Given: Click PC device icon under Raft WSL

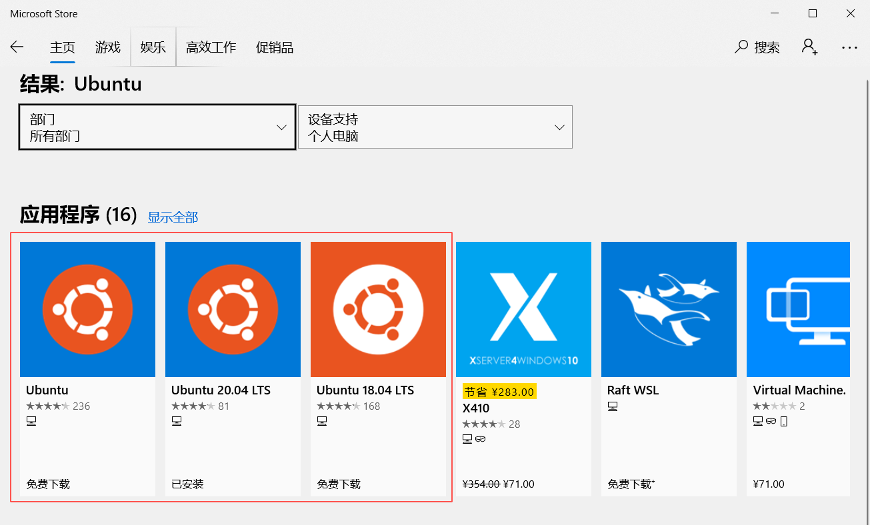Looking at the screenshot, I should point(613,407).
